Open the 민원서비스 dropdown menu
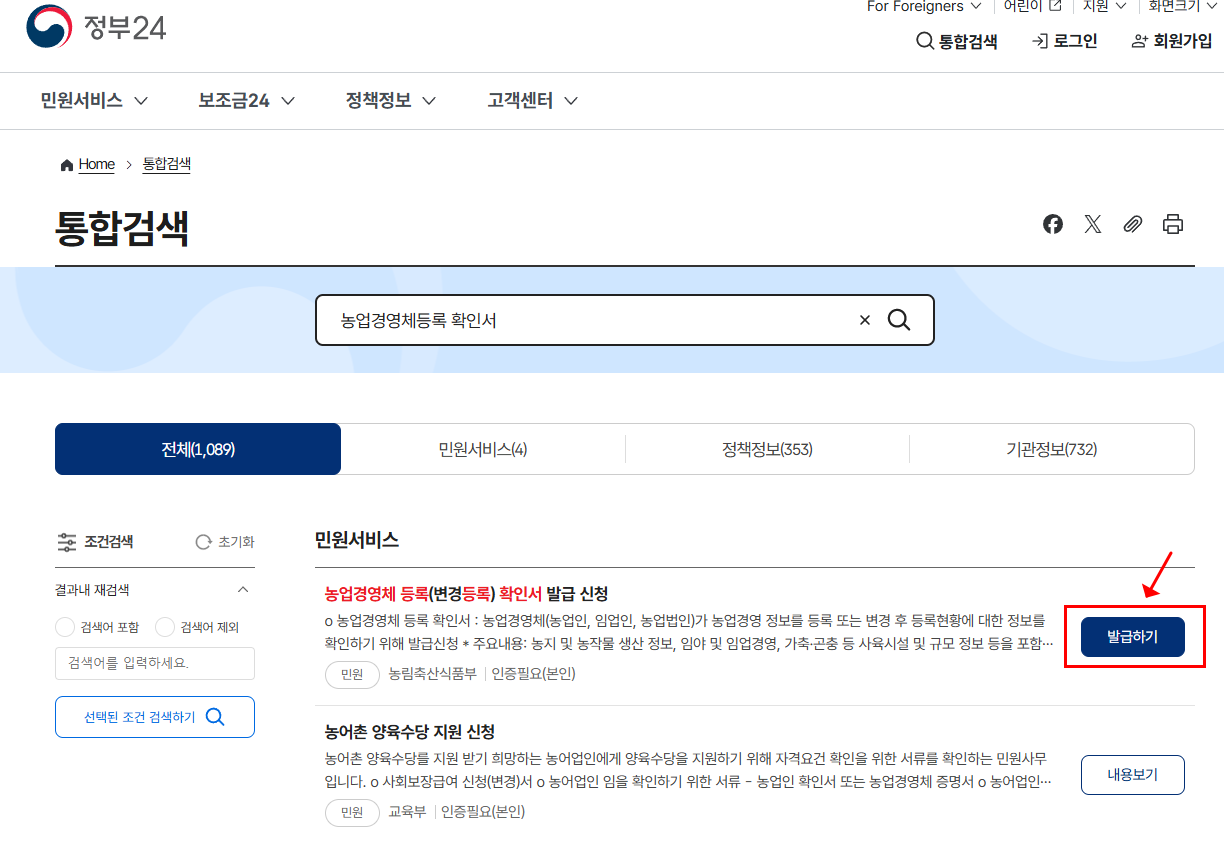This screenshot has width=1224, height=842. pyautogui.click(x=93, y=100)
